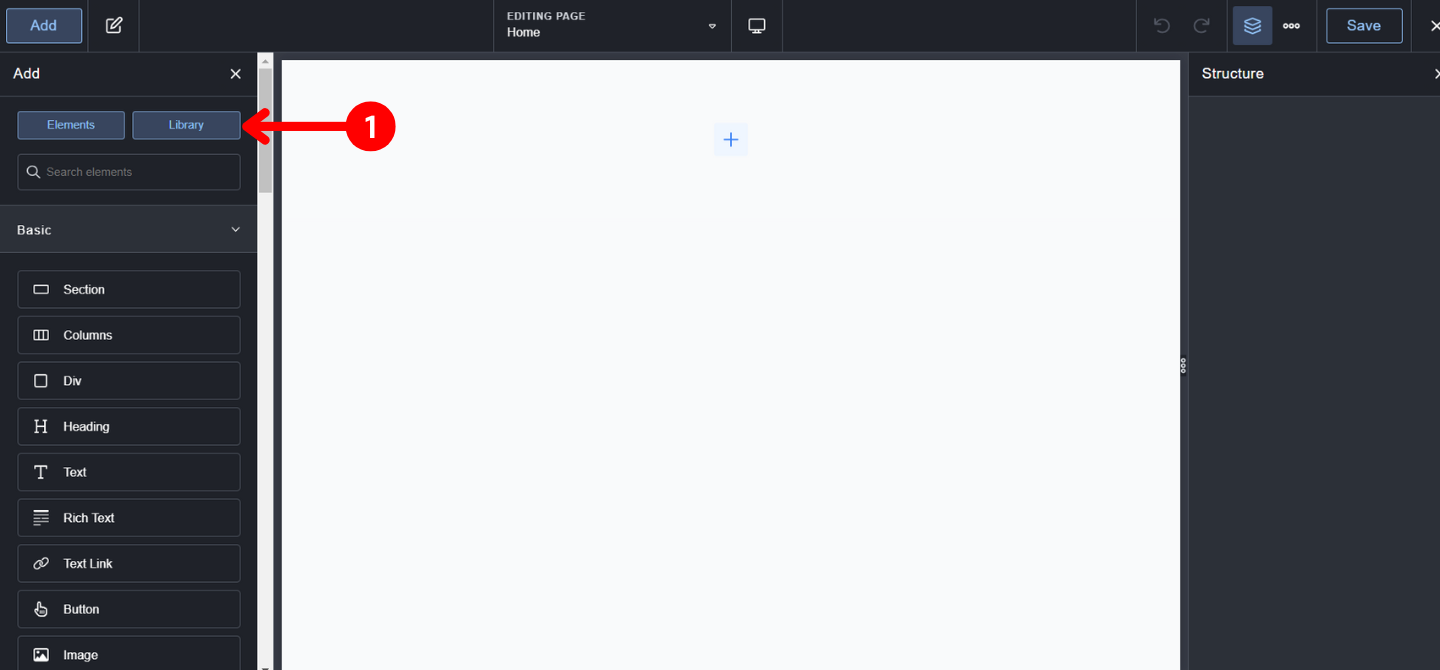Add an Image element
Image resolution: width=1440 pixels, height=670 pixels.
[x=129, y=653]
